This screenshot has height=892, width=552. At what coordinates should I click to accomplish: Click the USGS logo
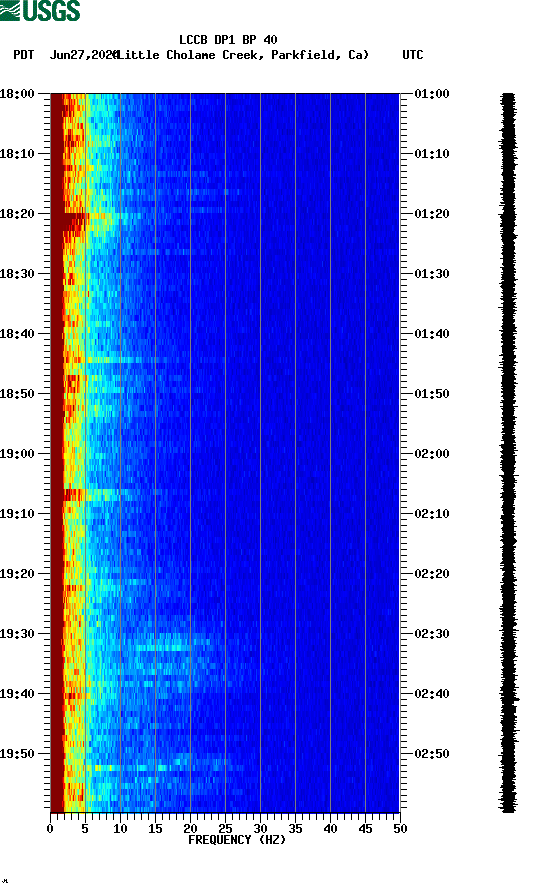[40, 10]
